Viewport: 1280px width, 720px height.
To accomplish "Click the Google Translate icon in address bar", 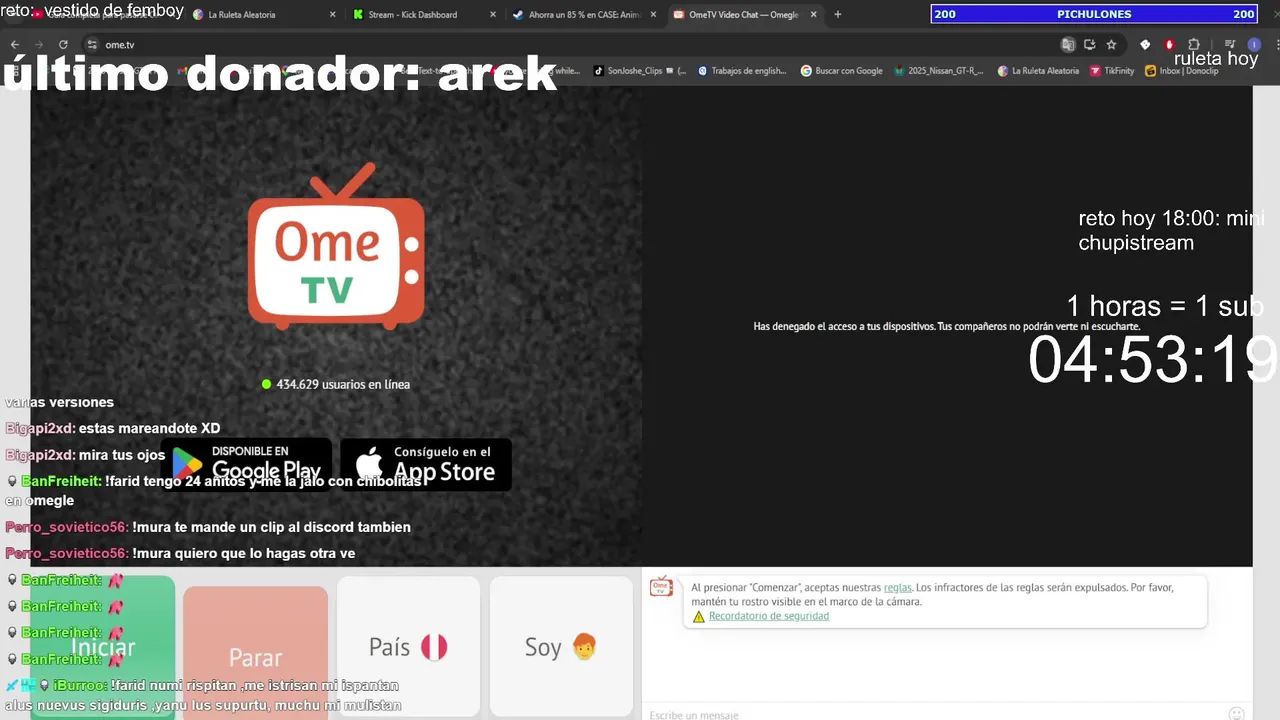I will point(1068,45).
